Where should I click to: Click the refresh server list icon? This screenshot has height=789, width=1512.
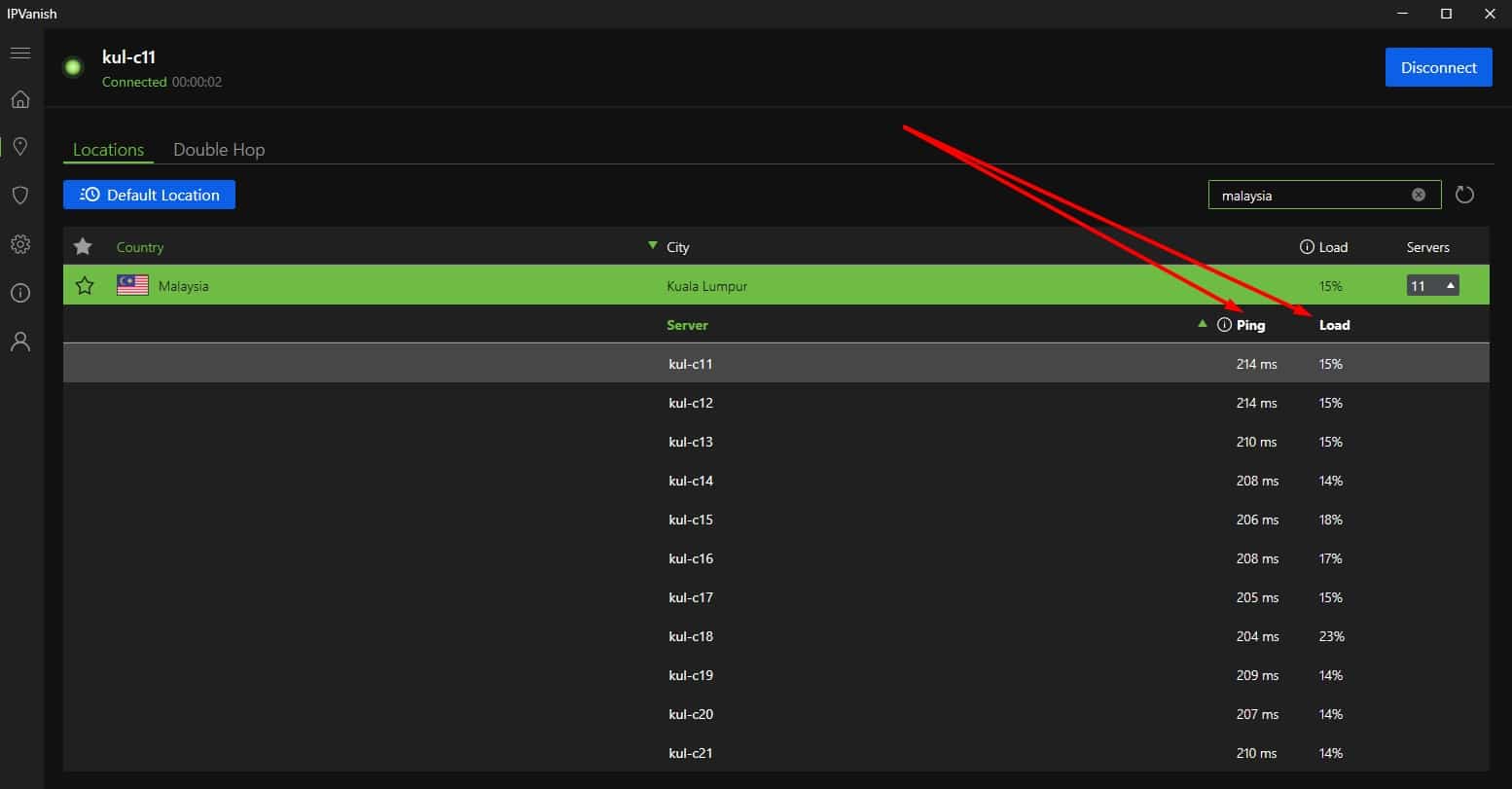pyautogui.click(x=1464, y=195)
